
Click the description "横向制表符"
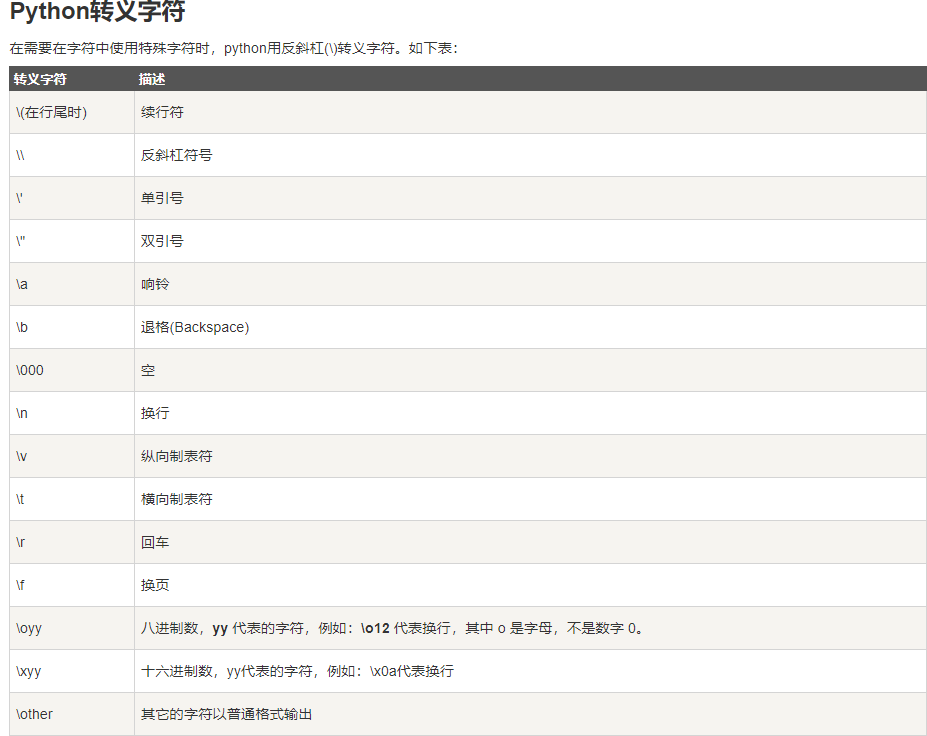tap(176, 500)
